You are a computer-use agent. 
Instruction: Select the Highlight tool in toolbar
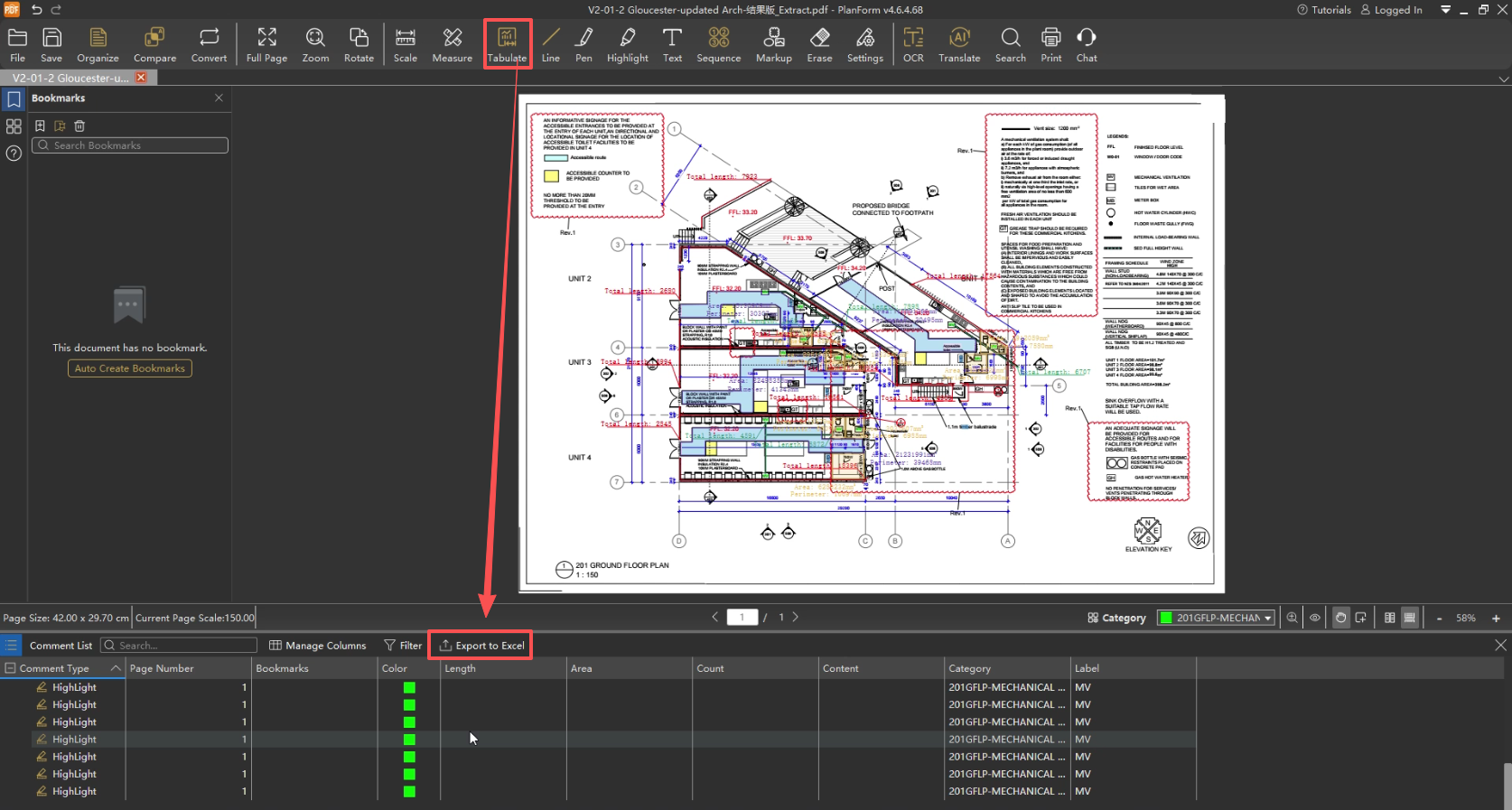627,44
